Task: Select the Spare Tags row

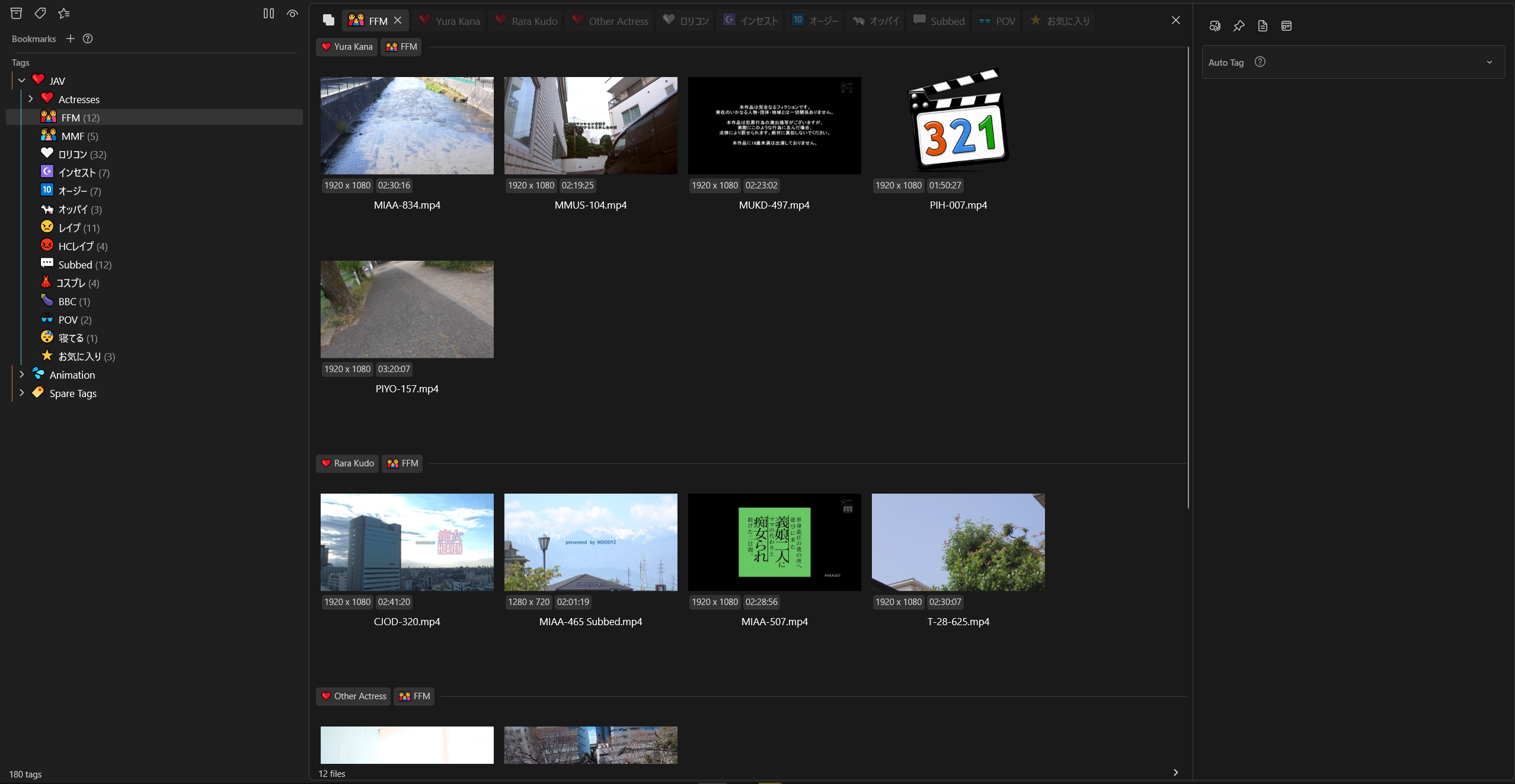Action: (154, 393)
